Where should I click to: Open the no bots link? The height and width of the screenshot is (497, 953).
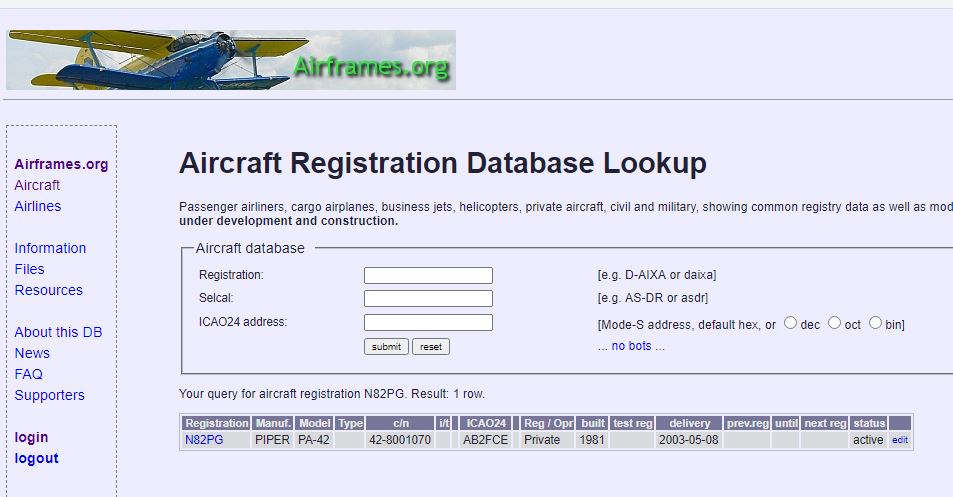(631, 346)
